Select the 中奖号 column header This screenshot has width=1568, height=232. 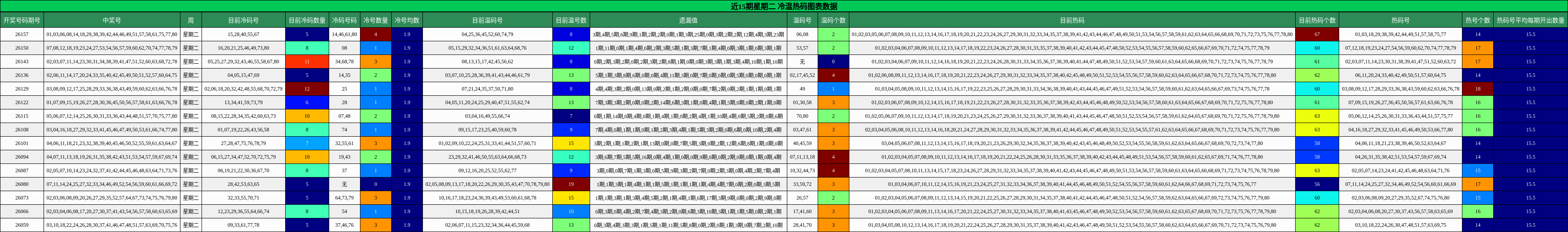pyautogui.click(x=112, y=20)
